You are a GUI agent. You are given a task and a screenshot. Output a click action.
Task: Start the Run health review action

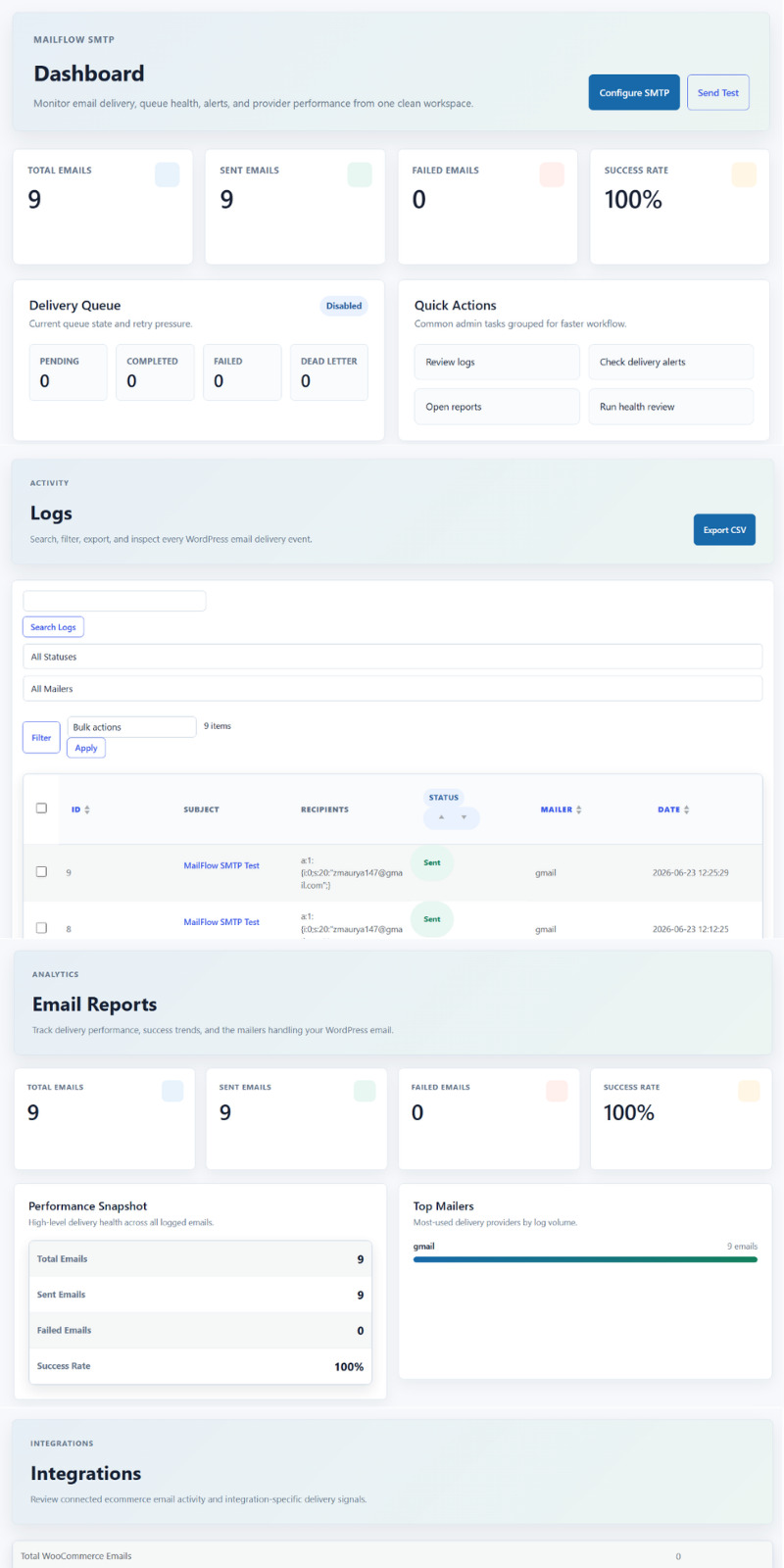[670, 407]
